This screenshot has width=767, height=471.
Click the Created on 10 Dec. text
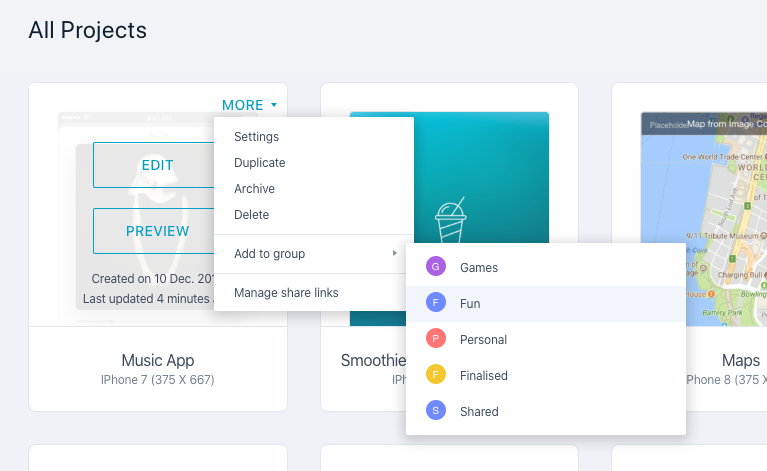coord(153,279)
